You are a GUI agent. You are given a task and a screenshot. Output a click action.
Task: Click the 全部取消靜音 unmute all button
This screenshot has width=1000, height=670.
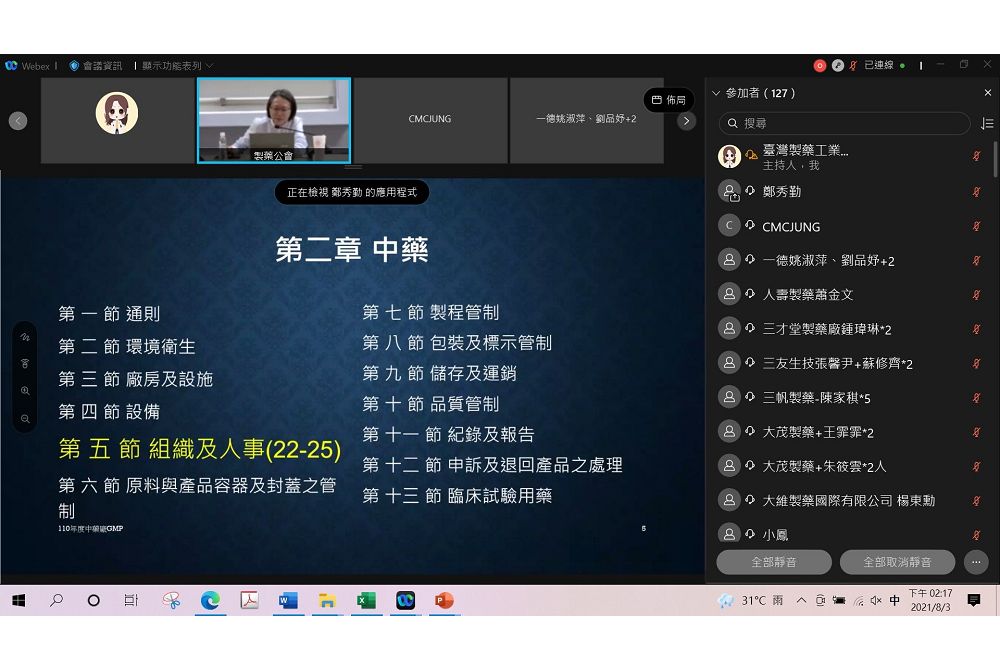pos(897,562)
